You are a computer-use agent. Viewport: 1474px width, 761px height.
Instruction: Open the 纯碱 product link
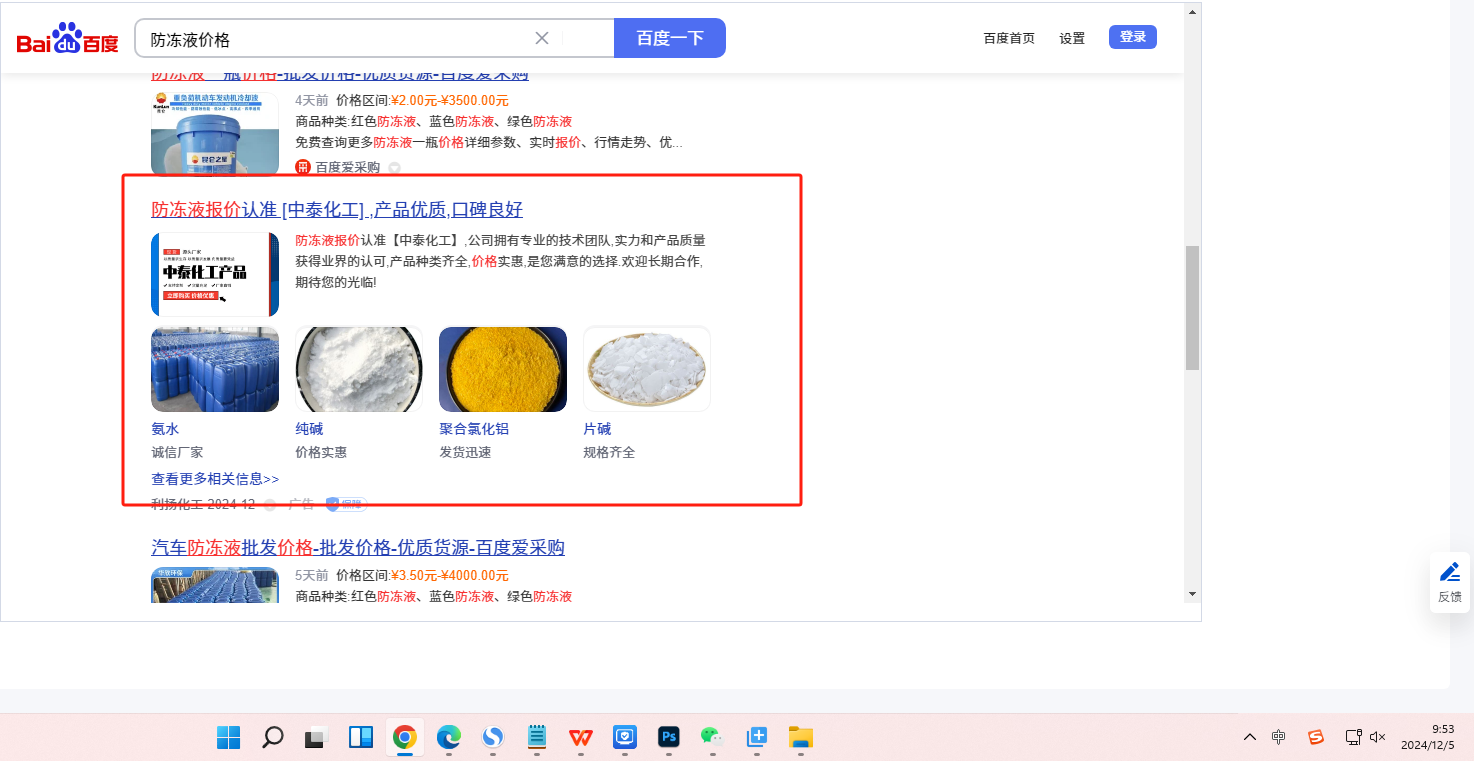309,429
